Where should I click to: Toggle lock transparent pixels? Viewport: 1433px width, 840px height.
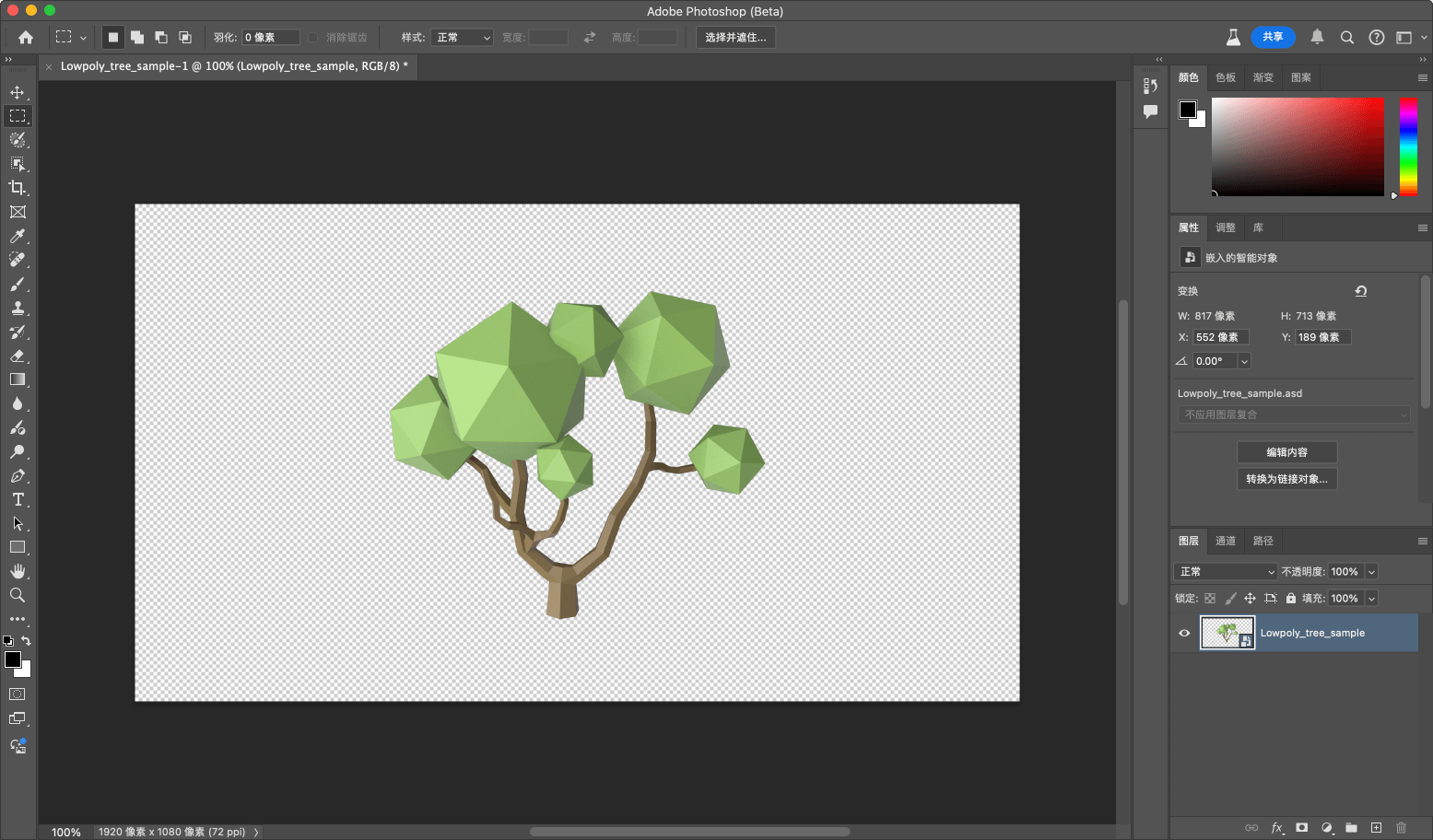[x=1210, y=598]
